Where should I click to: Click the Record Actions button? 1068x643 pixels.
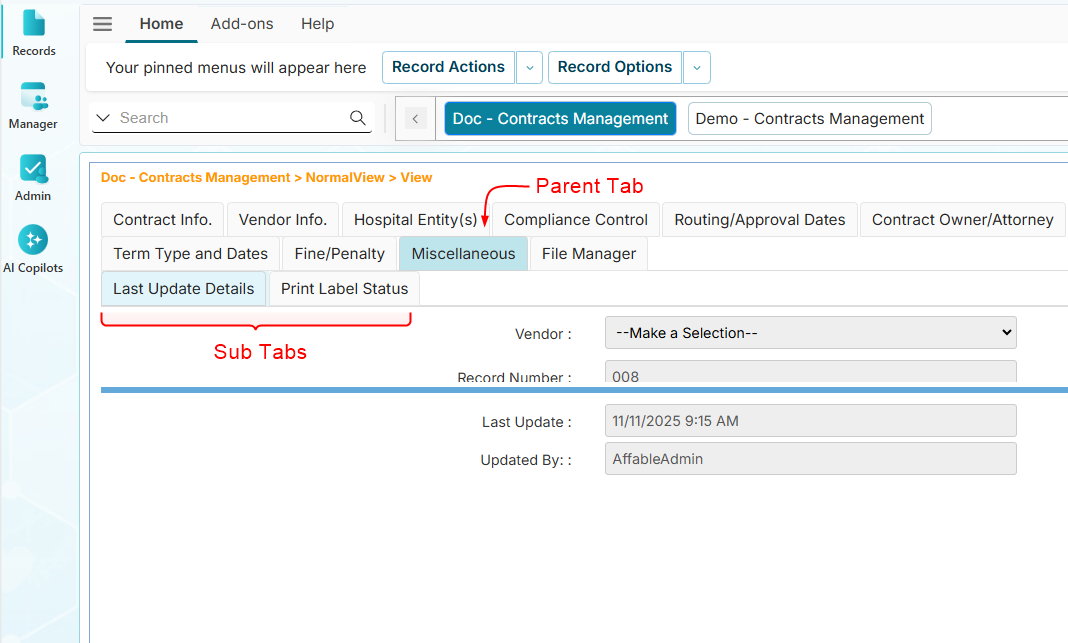click(x=448, y=67)
